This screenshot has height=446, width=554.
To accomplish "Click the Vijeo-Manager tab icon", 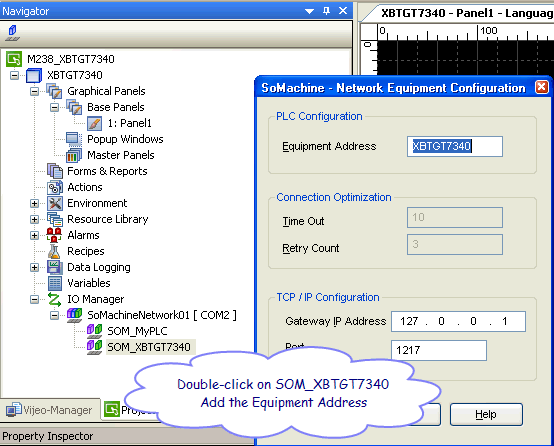I will pos(13,410).
